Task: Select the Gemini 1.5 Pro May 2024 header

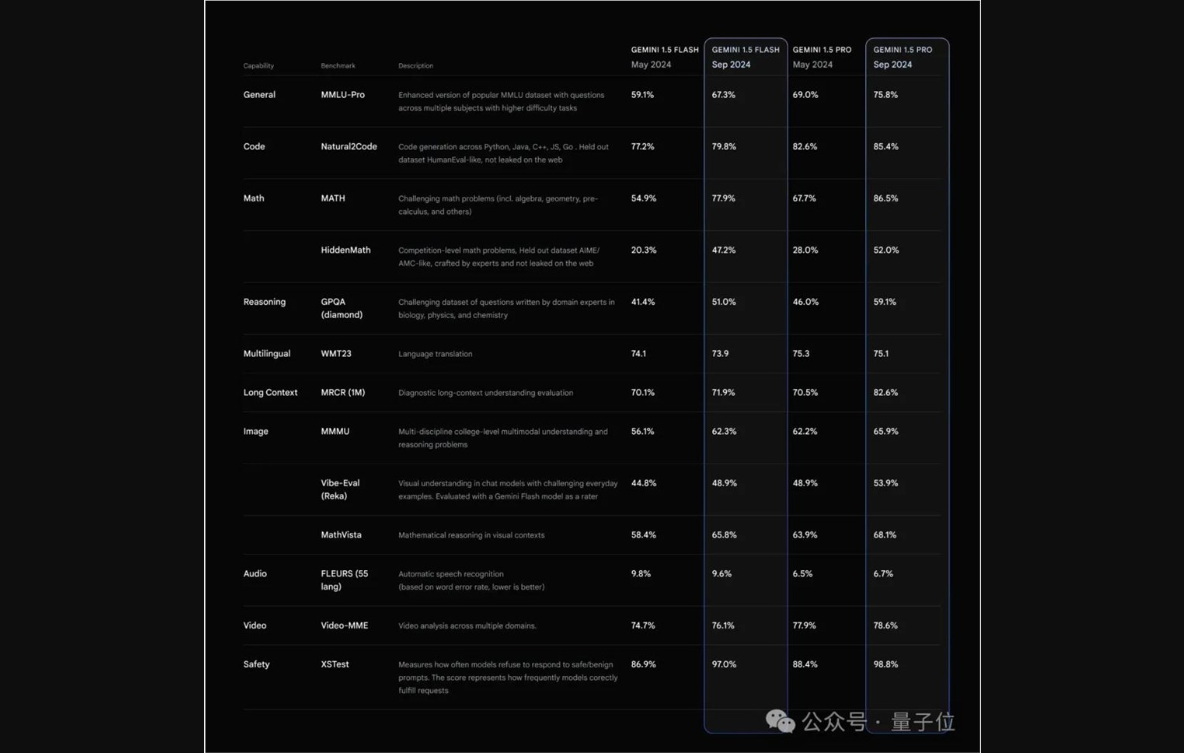Action: click(x=822, y=57)
